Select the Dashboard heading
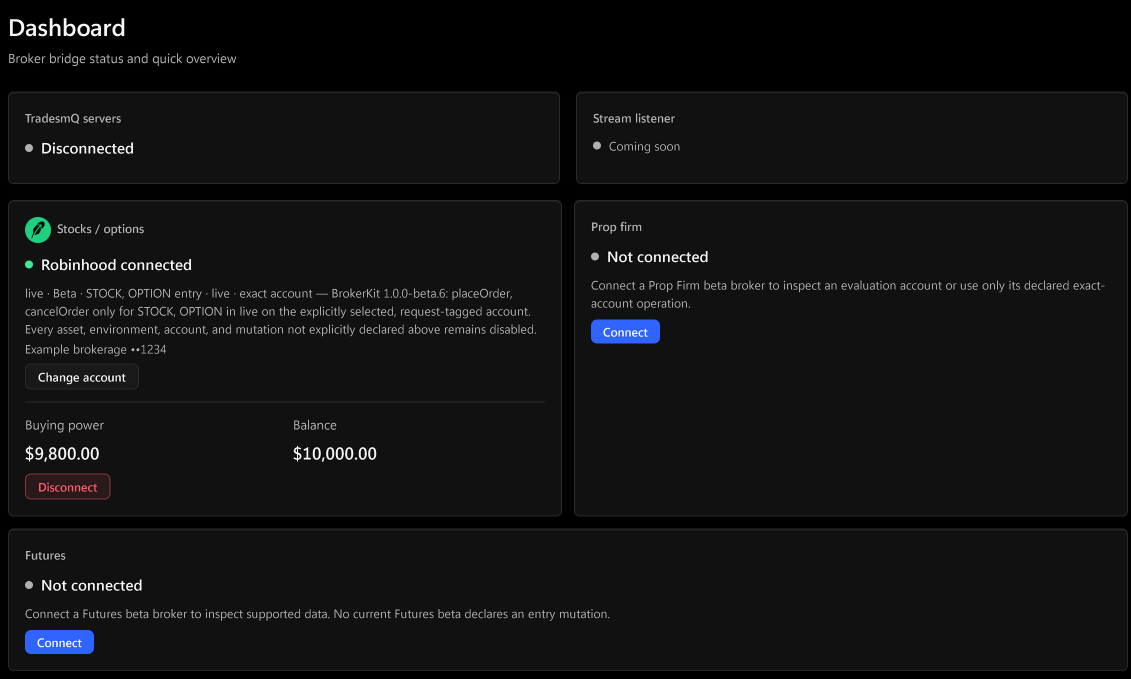This screenshot has width=1131, height=679. pos(66,27)
